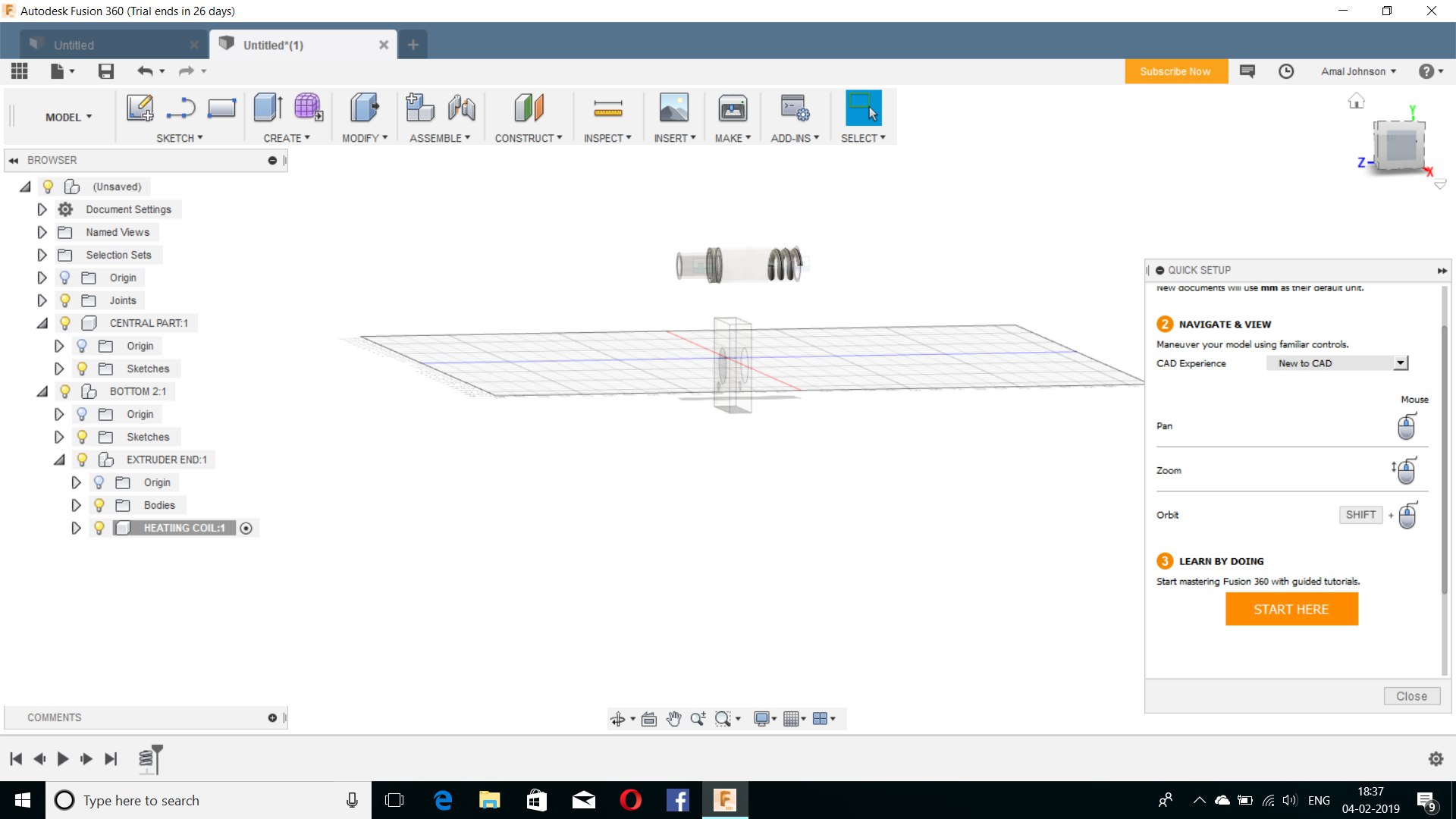Viewport: 1456px width, 819px height.
Task: Open the CONSTRUCT menu
Action: (x=528, y=138)
